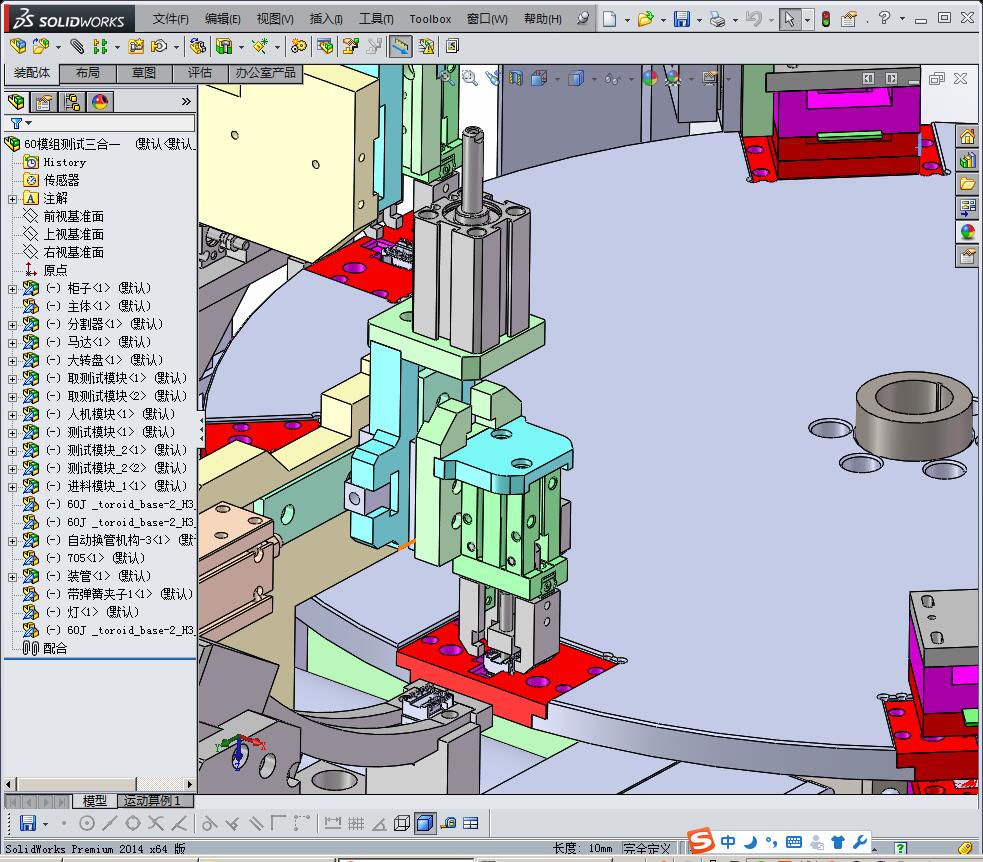This screenshot has width=983, height=862.
Task: Open the ConfigurationManager tab in left panel
Action: pos(72,101)
